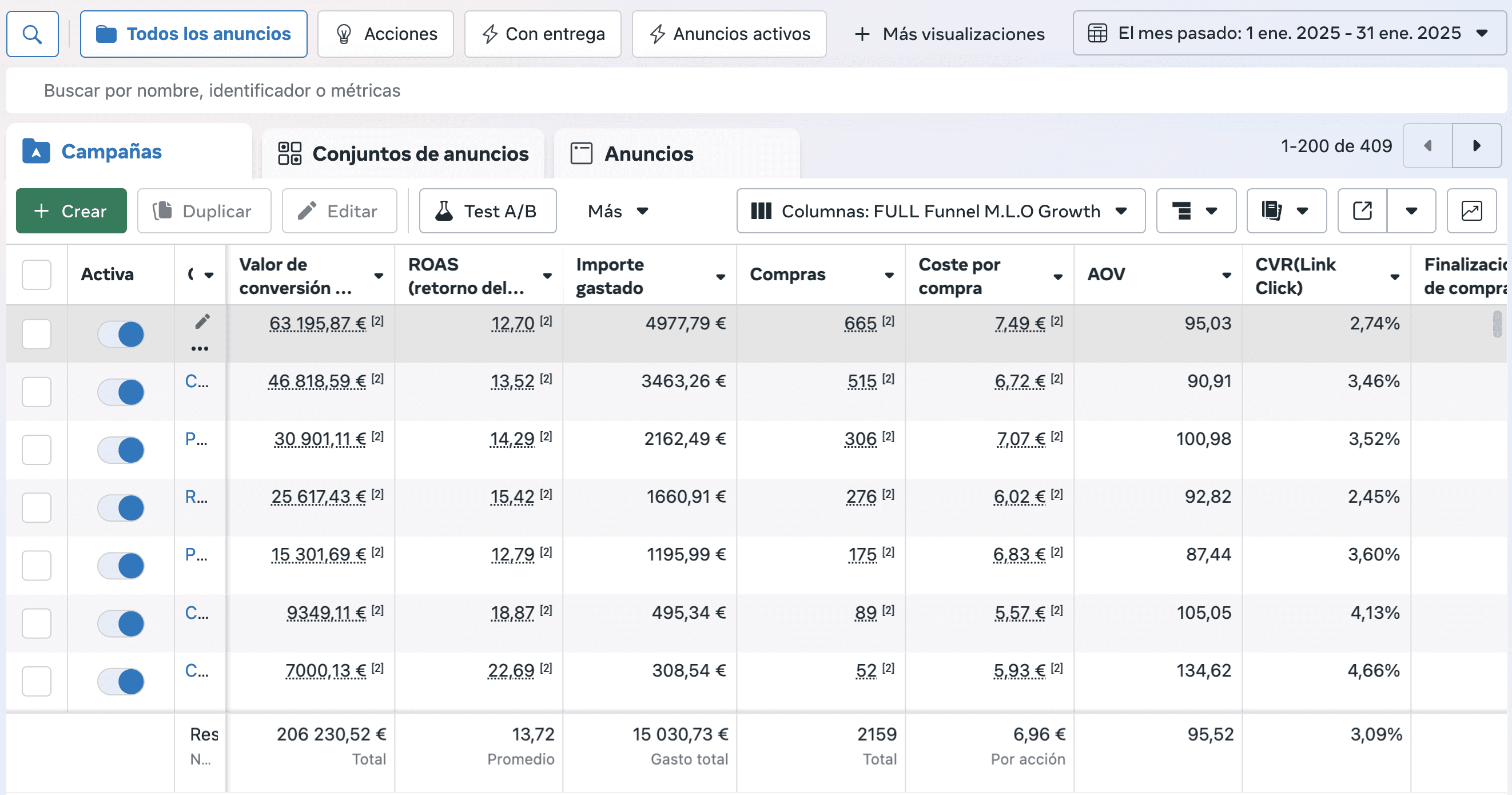Toggle off the campaign with 46 818,59 € value
1512x795 pixels.
[121, 392]
